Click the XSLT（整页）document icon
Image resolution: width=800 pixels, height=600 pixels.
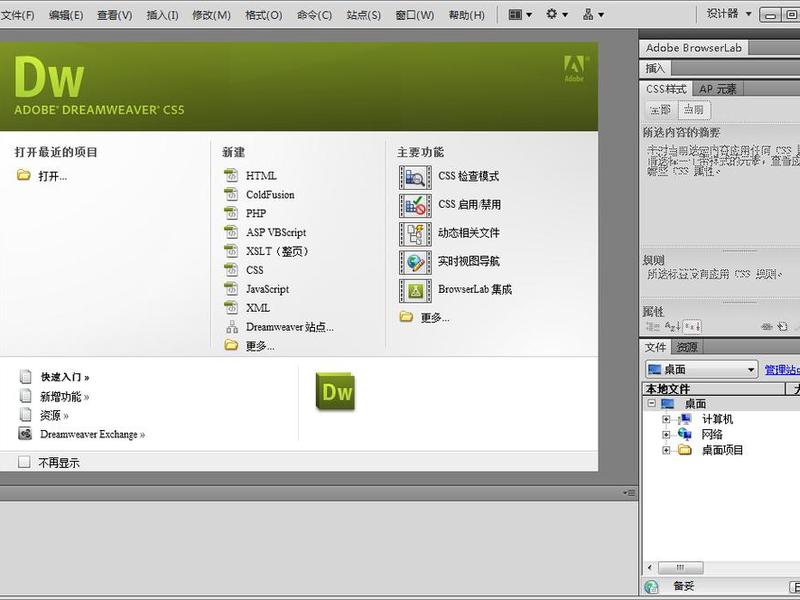coord(231,251)
